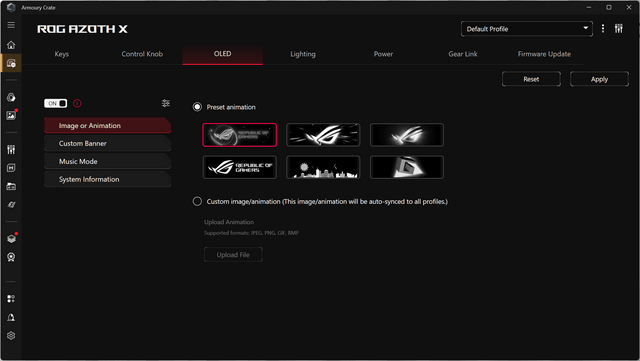This screenshot has width=640, height=361.
Task: Open the Firmware Update tab
Action: tap(544, 54)
